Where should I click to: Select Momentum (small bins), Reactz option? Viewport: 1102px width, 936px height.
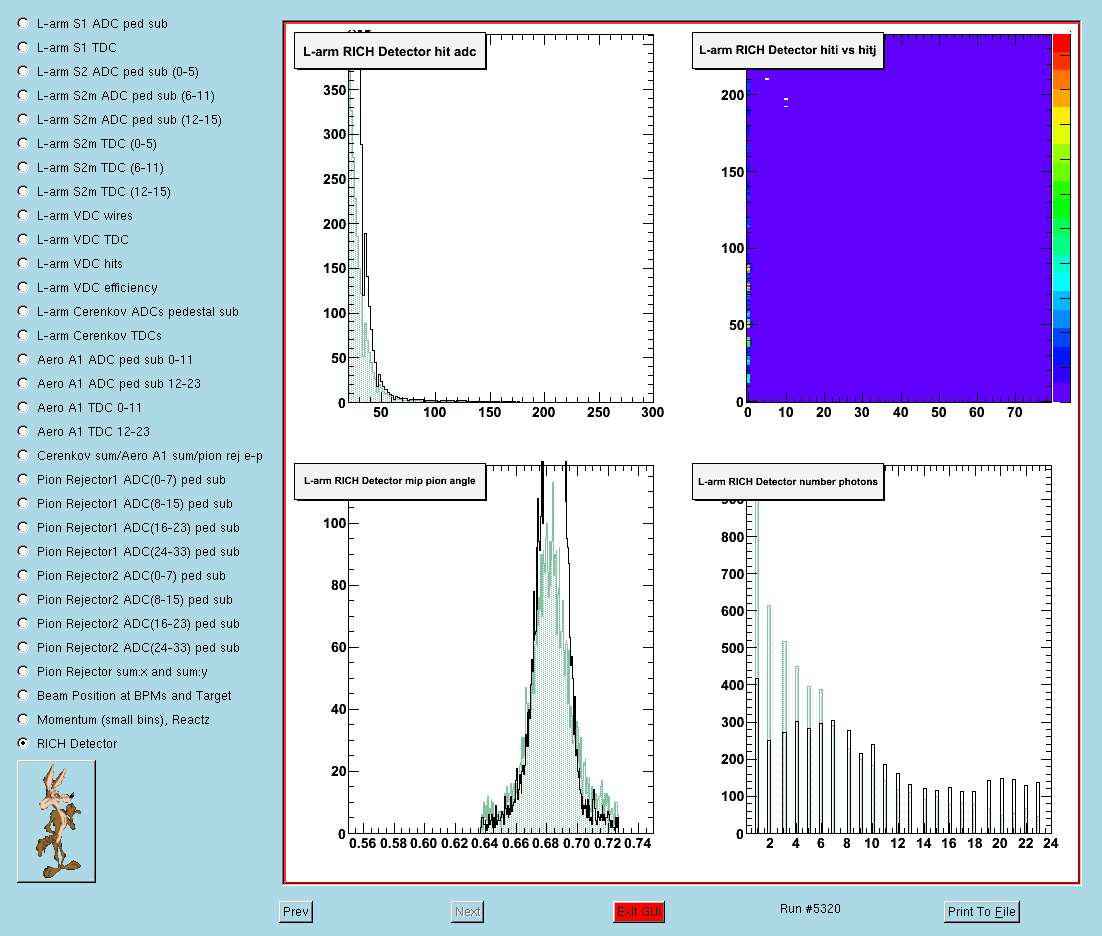pyautogui.click(x=23, y=719)
